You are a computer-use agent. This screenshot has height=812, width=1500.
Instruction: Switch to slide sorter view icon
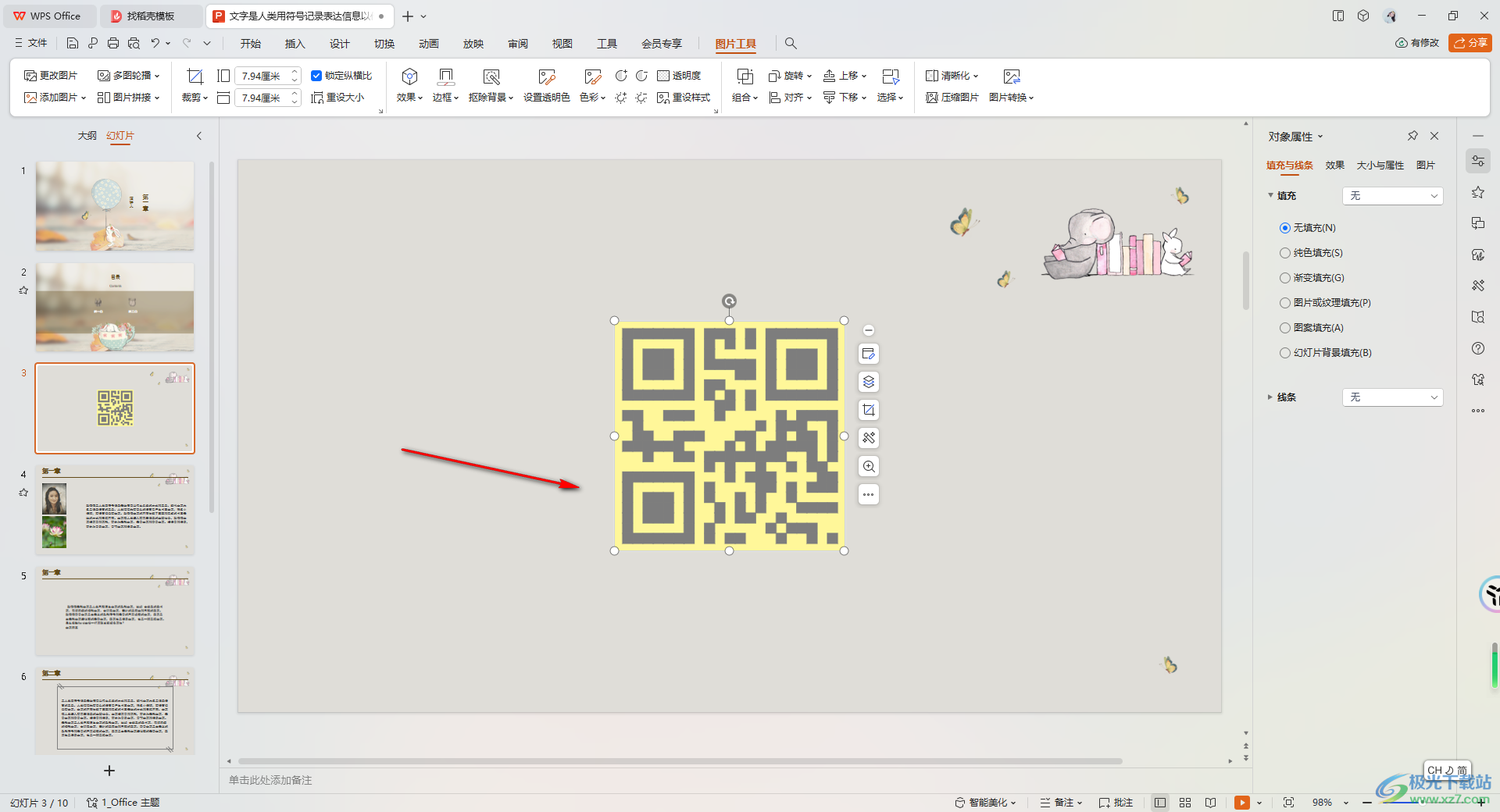coord(1185,803)
